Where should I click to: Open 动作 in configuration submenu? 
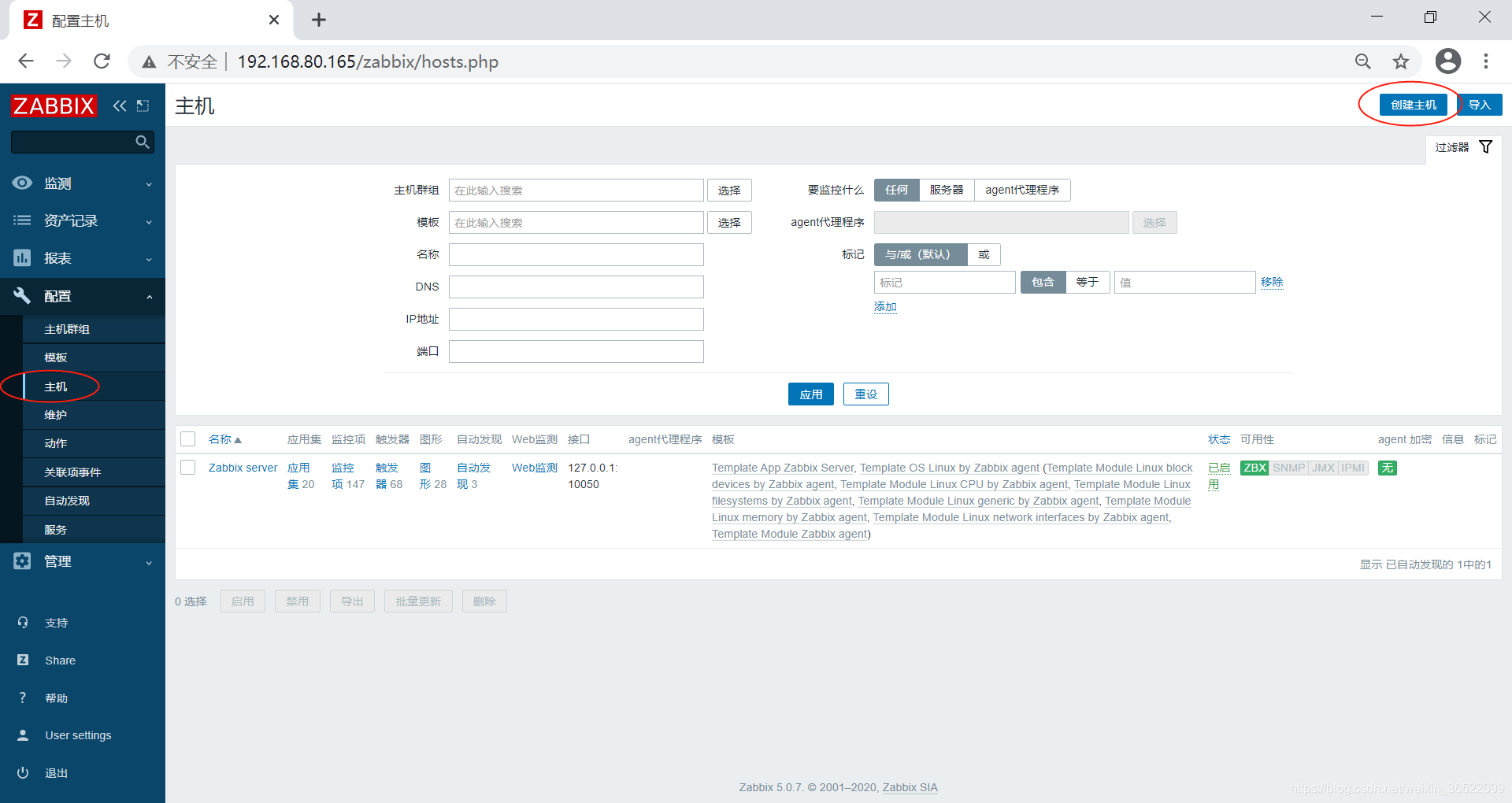pos(94,443)
